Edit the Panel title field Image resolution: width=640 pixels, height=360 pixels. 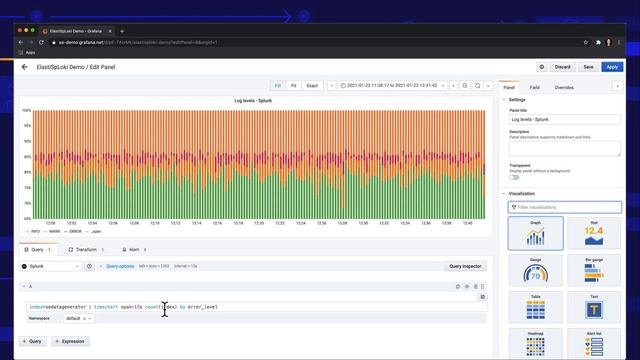pos(564,119)
